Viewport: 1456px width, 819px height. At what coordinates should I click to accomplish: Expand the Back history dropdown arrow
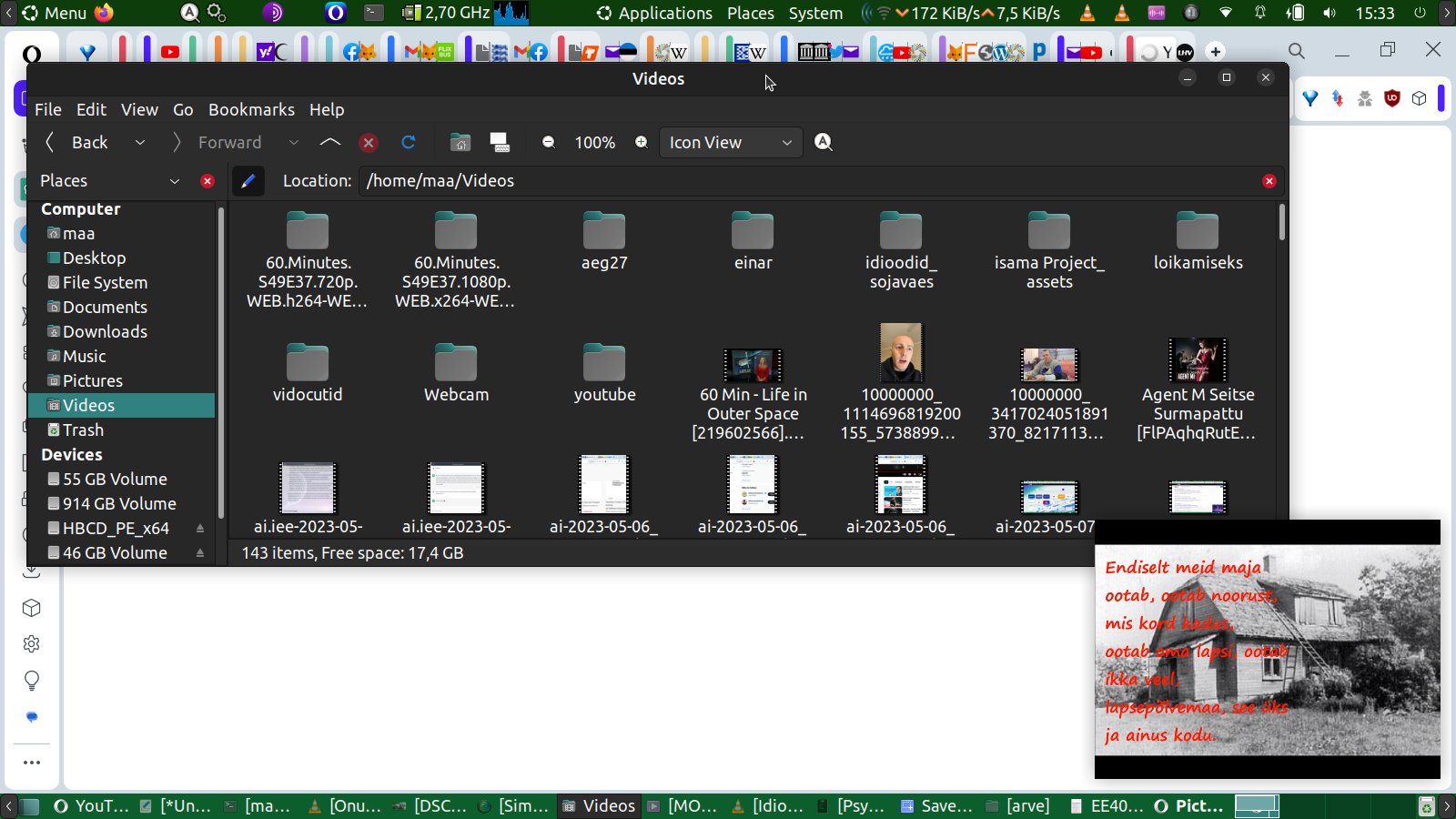point(140,143)
